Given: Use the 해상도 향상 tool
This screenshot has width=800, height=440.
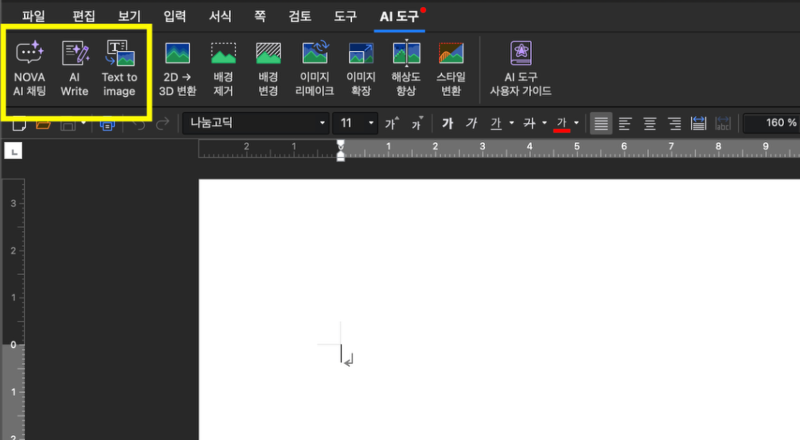Looking at the screenshot, I should click(406, 69).
